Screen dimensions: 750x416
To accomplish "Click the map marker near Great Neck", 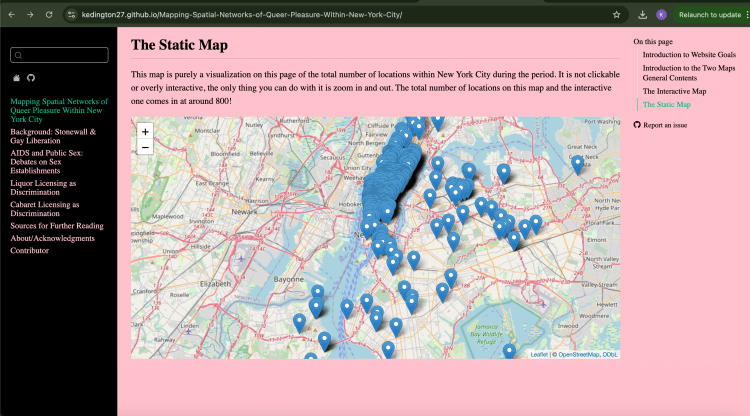I will point(577,163).
